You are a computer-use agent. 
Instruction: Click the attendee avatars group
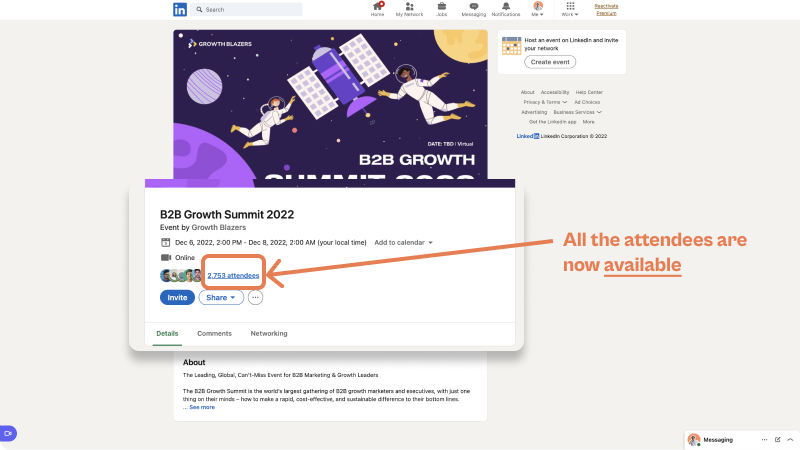[x=181, y=276]
